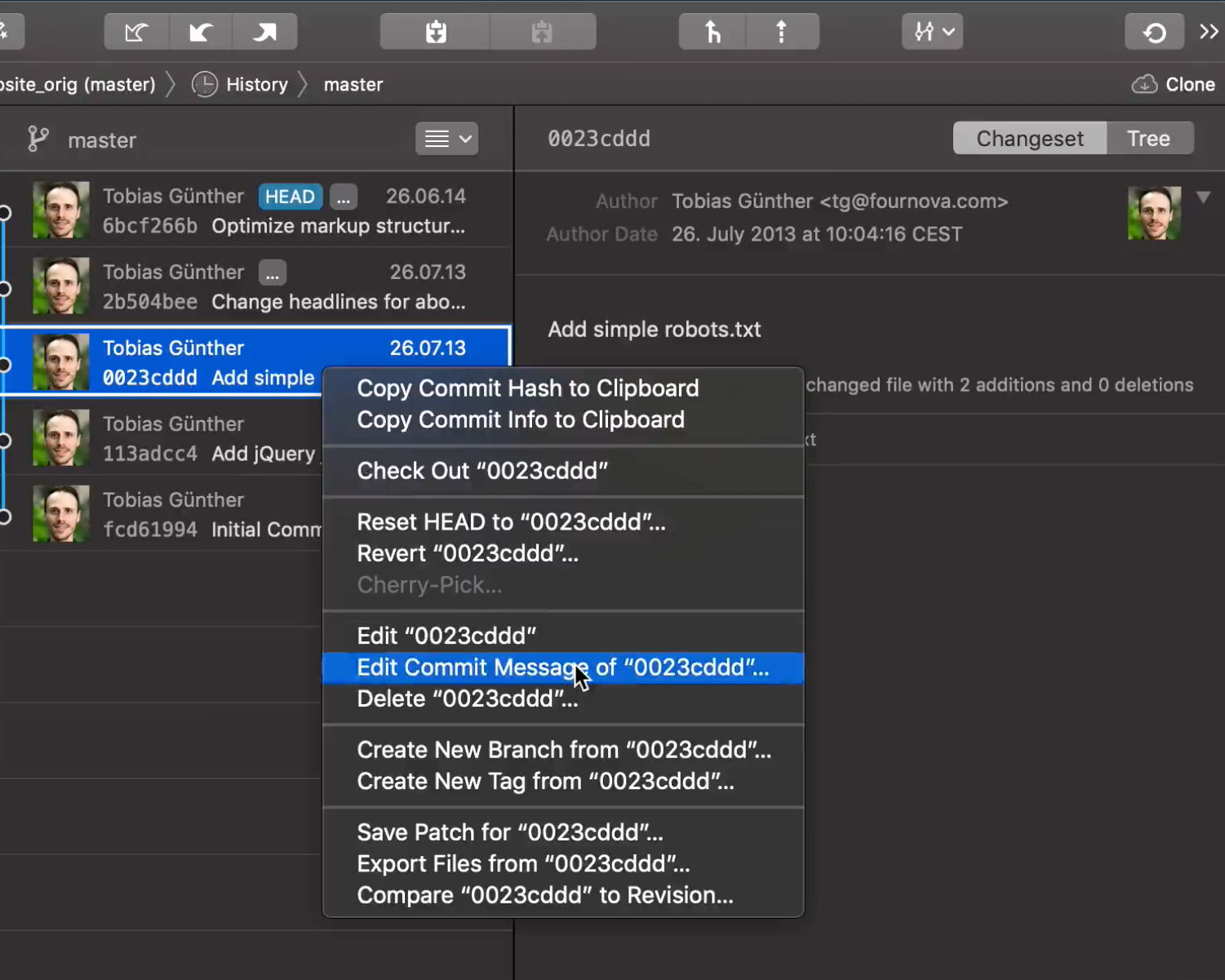
Task: Click the Clone button
Action: pos(1174,84)
